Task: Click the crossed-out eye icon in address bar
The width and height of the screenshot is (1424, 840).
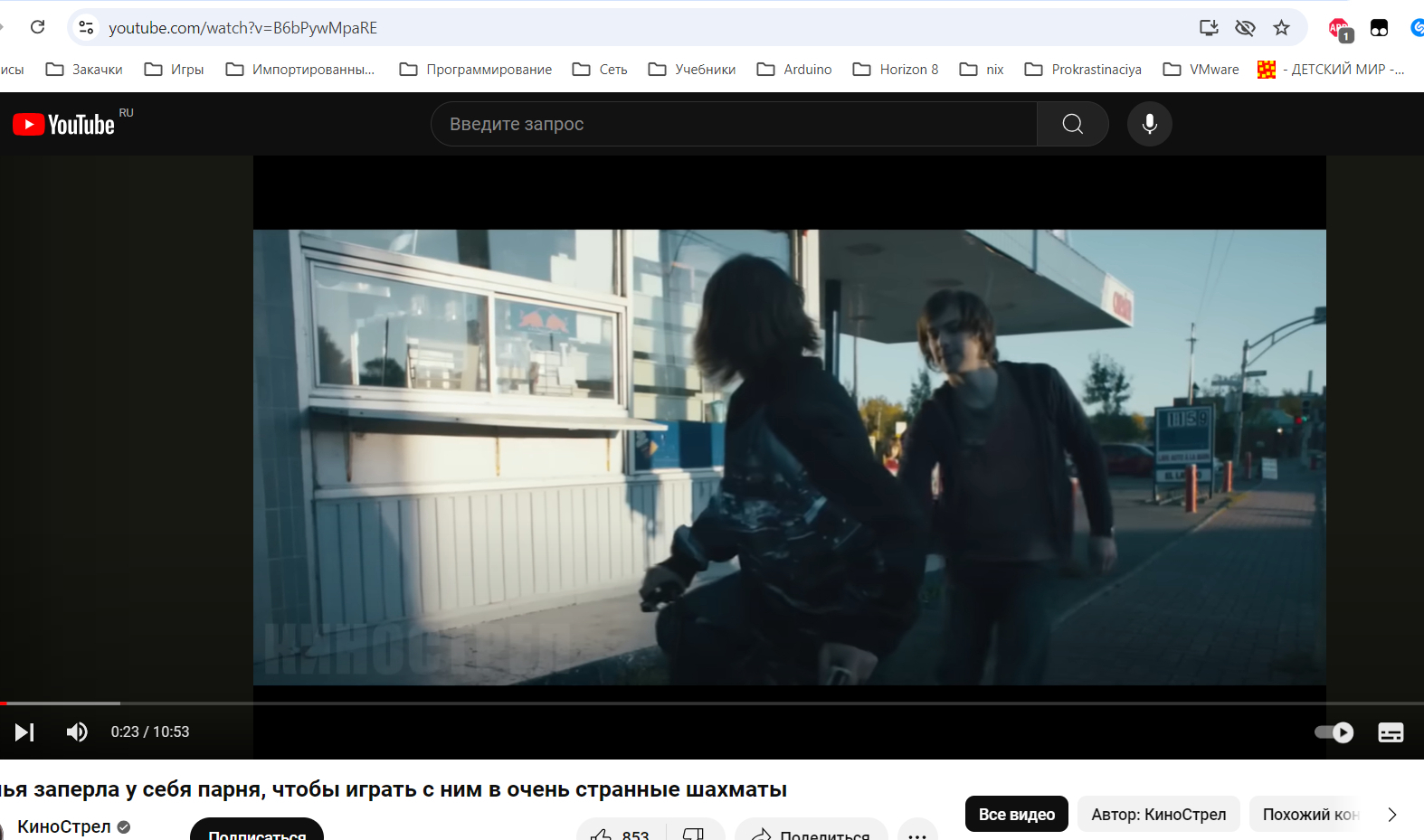Action: (x=1245, y=28)
